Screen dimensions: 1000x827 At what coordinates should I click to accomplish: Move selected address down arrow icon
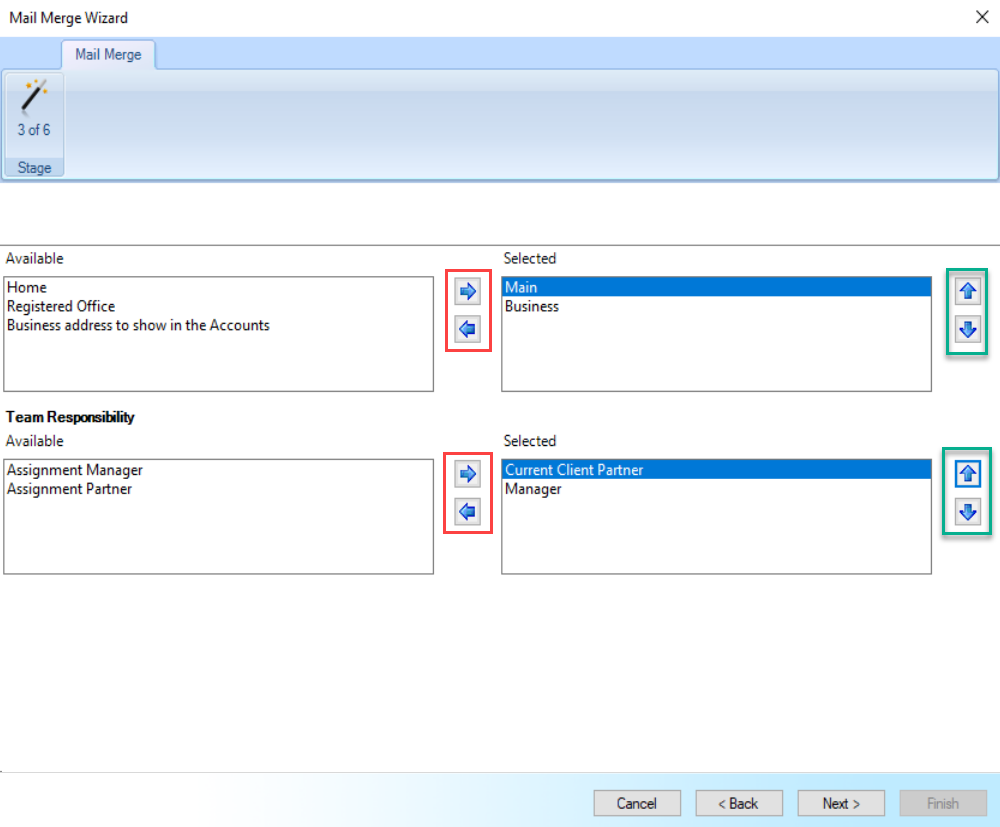[x=967, y=329]
